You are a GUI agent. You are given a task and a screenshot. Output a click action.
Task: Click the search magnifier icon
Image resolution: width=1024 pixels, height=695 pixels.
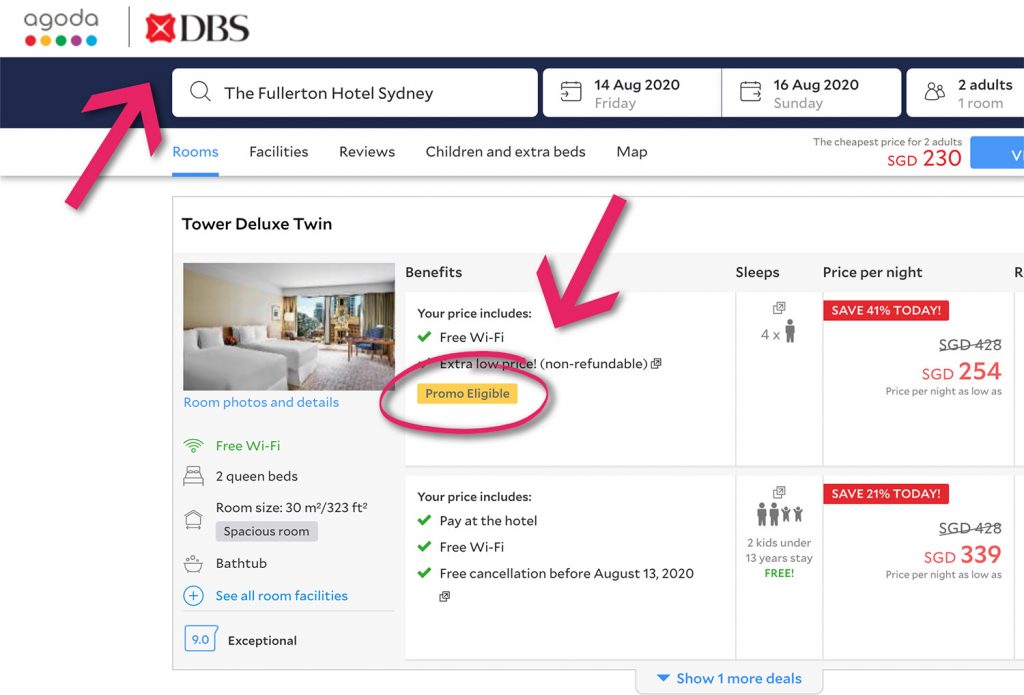(200, 92)
